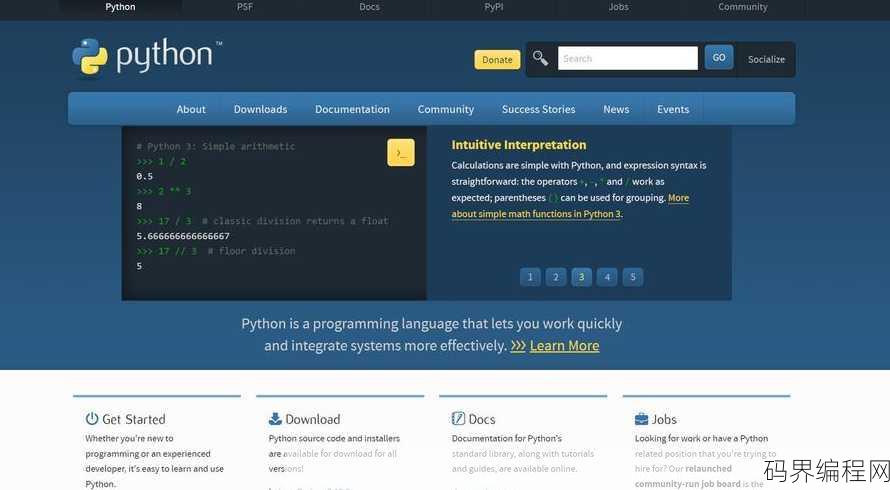Click the Donate button

pyautogui.click(x=497, y=60)
